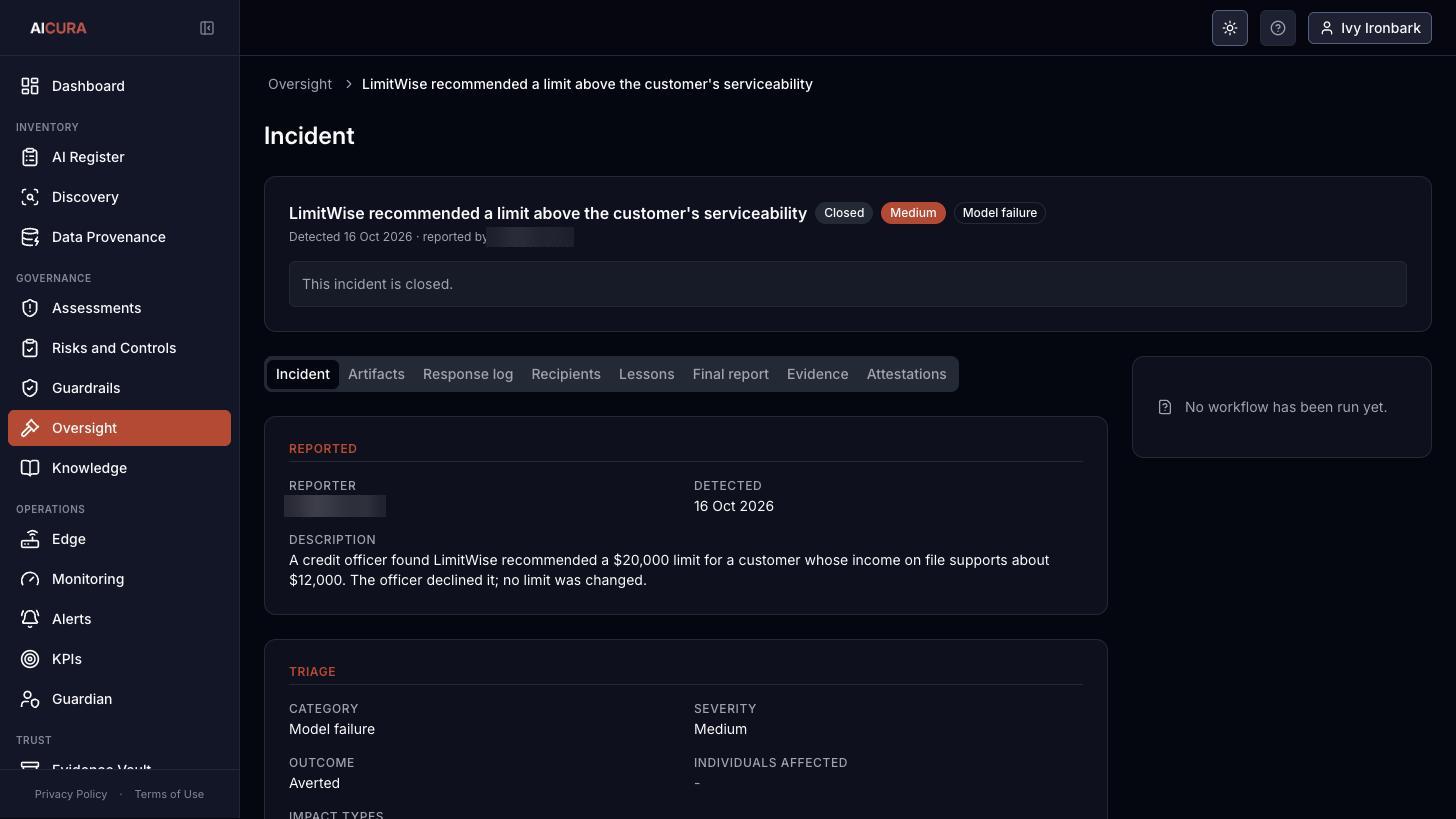Image resolution: width=1456 pixels, height=819 pixels.
Task: Click the Guardrails shield-check icon
Action: (x=30, y=388)
